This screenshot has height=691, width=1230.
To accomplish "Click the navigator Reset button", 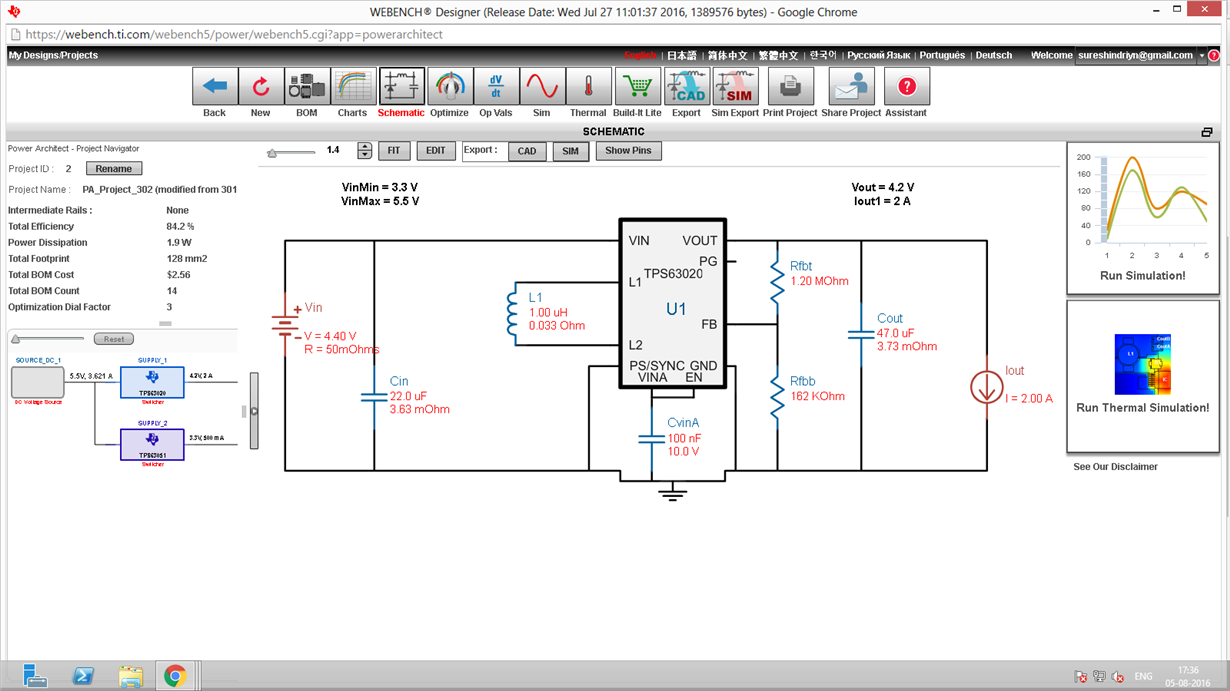I will [114, 339].
